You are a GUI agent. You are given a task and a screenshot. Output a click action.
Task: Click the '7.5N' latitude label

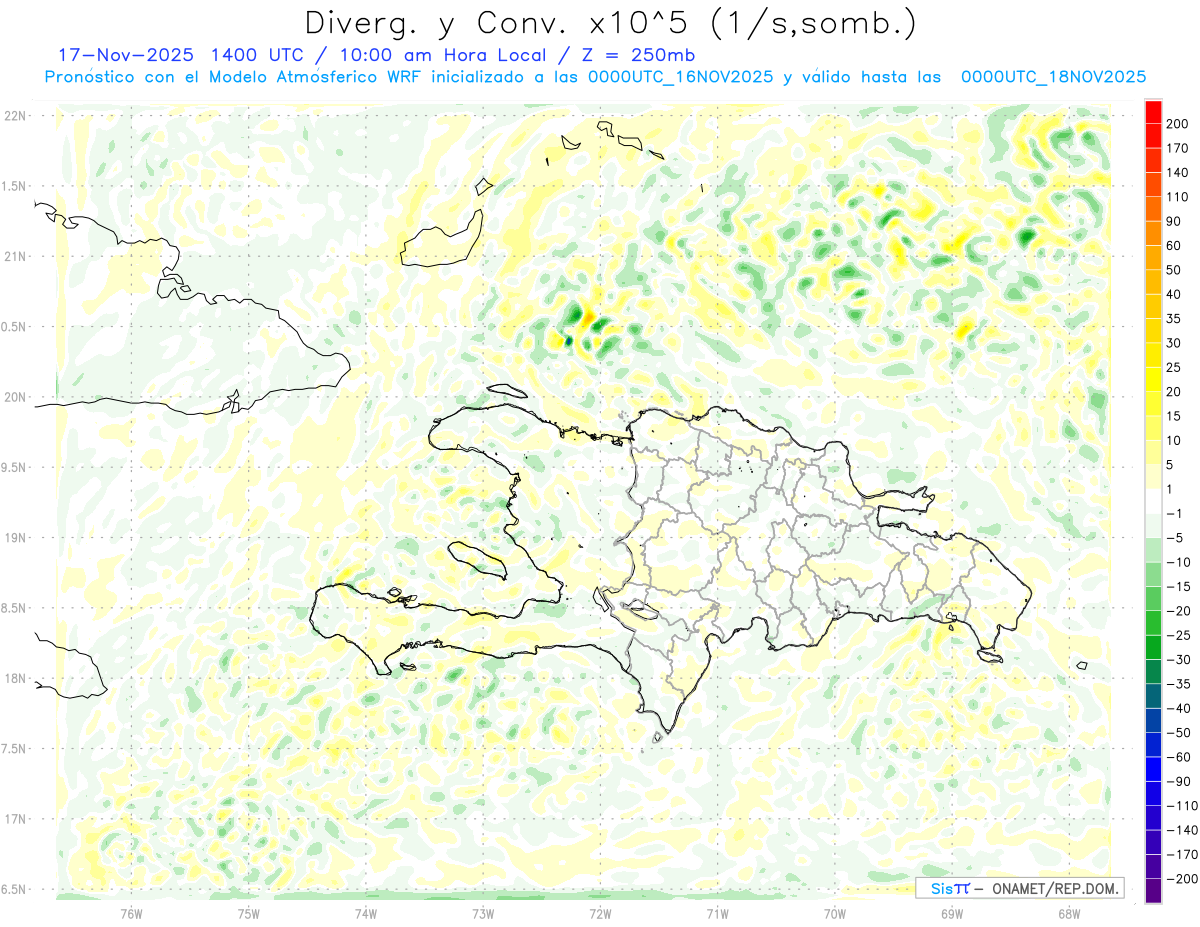pyautogui.click(x=12, y=749)
